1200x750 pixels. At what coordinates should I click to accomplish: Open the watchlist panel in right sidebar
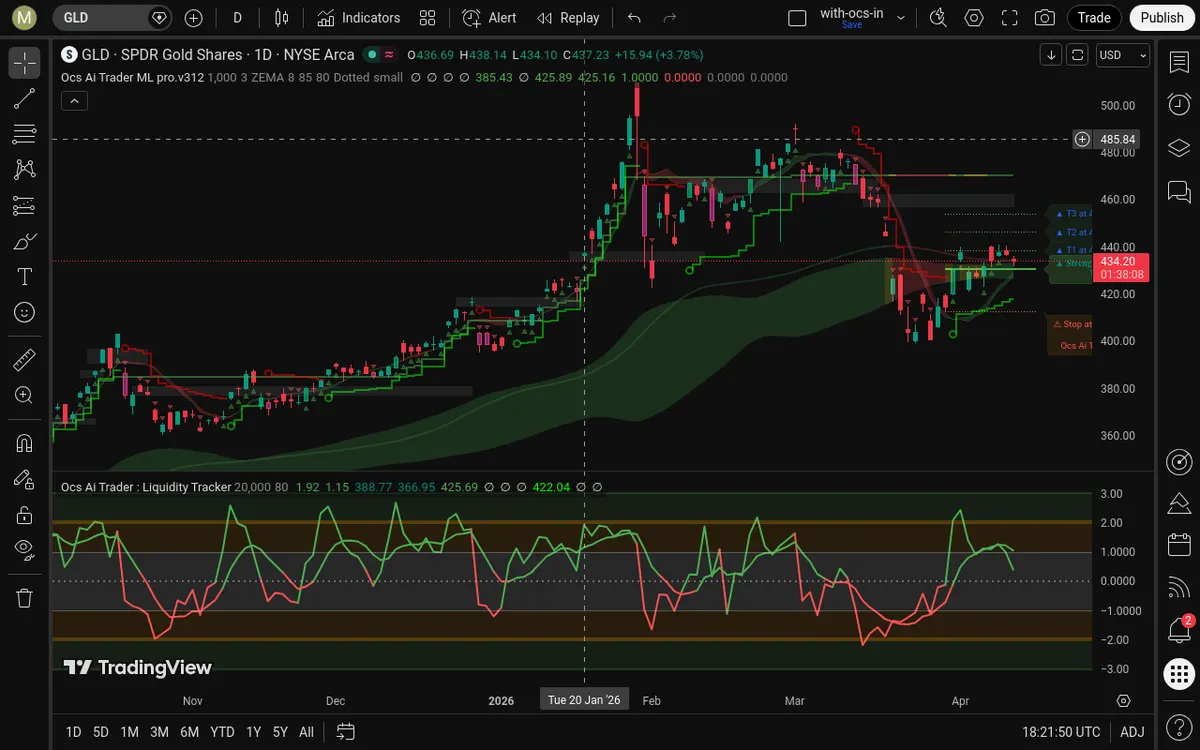pos(1179,62)
